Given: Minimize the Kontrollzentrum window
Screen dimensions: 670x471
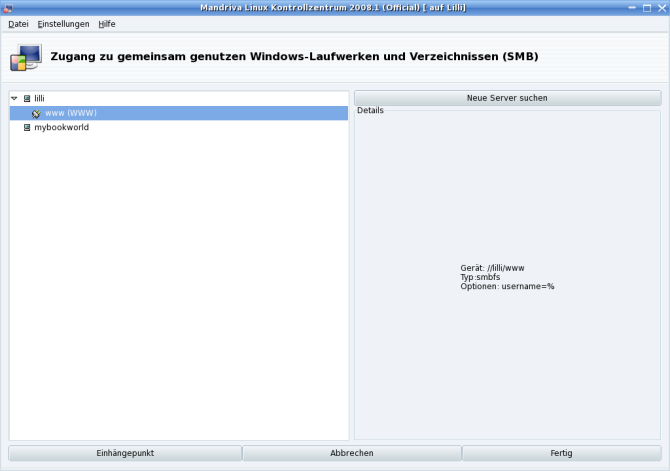Looking at the screenshot, I should tap(632, 7).
